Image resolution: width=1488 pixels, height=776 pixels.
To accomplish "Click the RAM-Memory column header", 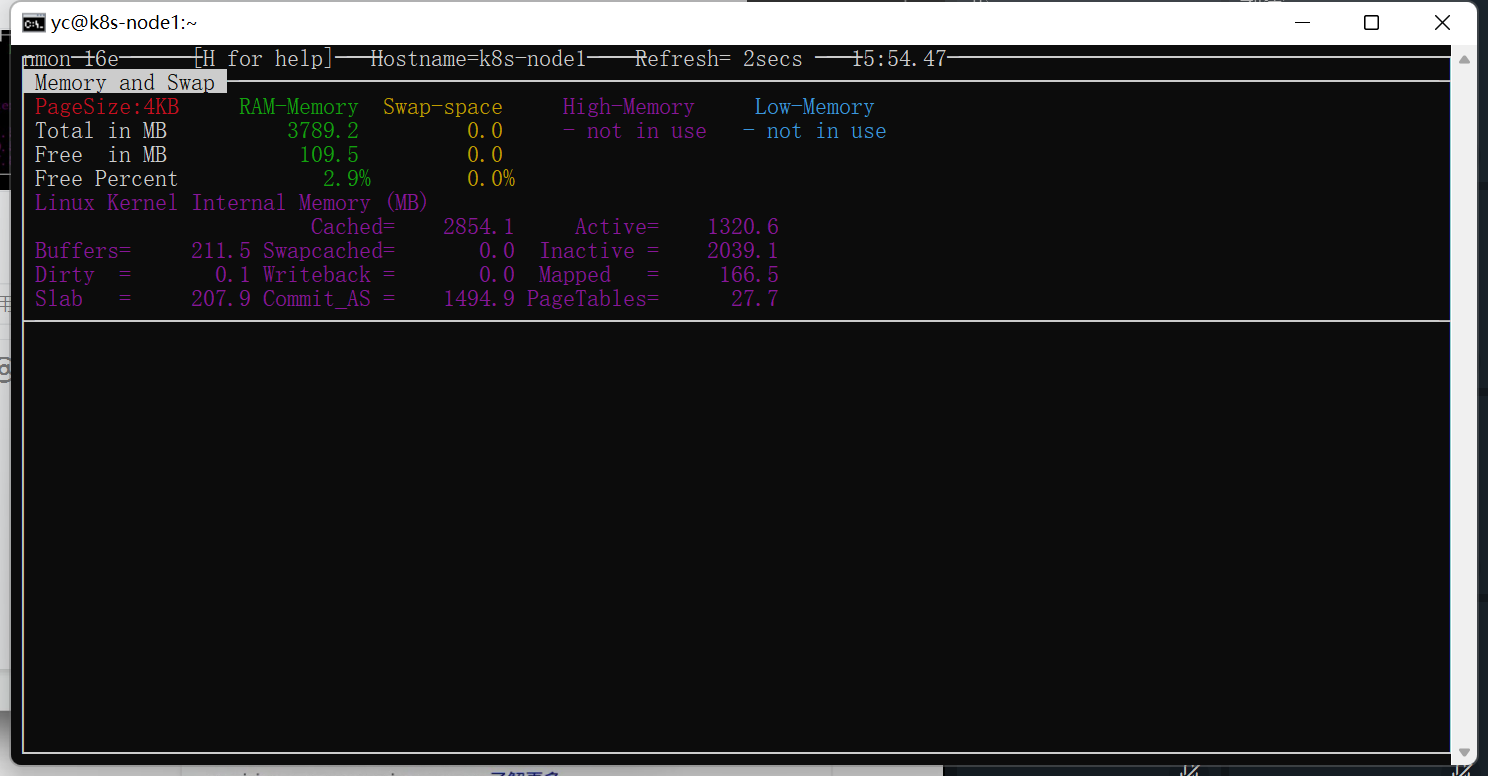I will pyautogui.click(x=298, y=107).
